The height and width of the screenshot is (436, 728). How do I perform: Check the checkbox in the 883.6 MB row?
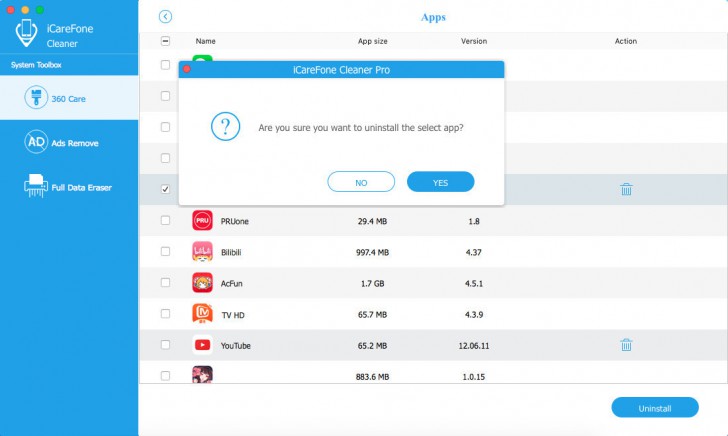[165, 376]
